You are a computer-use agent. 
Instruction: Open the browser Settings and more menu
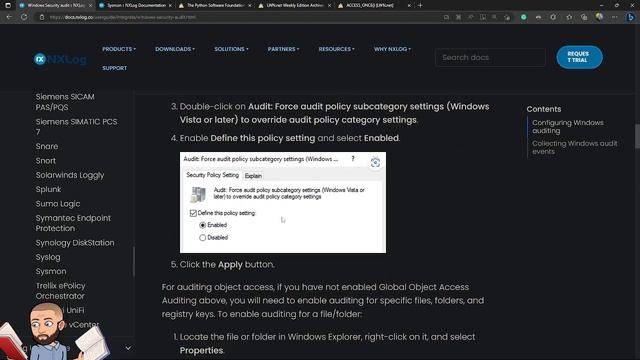point(614,17)
